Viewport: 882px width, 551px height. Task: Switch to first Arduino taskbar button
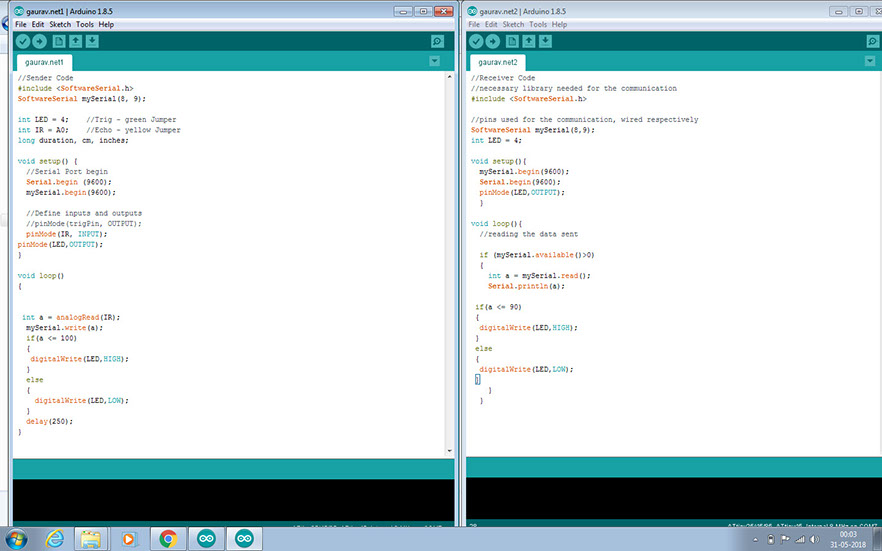[x=206, y=539]
